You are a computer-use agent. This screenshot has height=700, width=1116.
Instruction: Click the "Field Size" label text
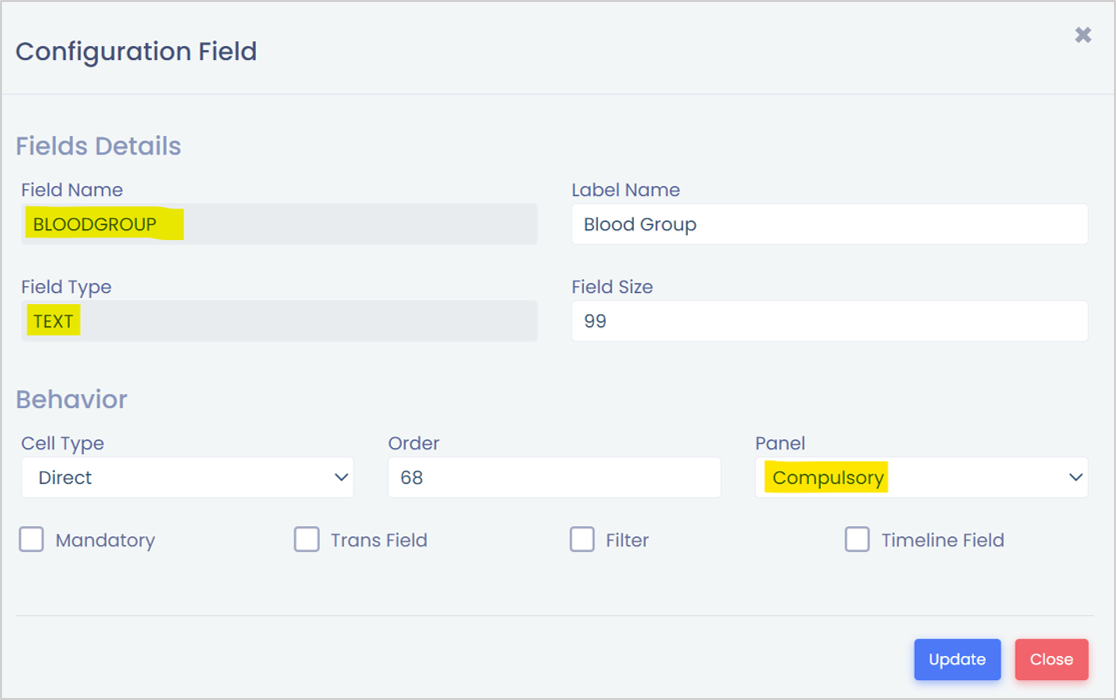[x=612, y=287]
